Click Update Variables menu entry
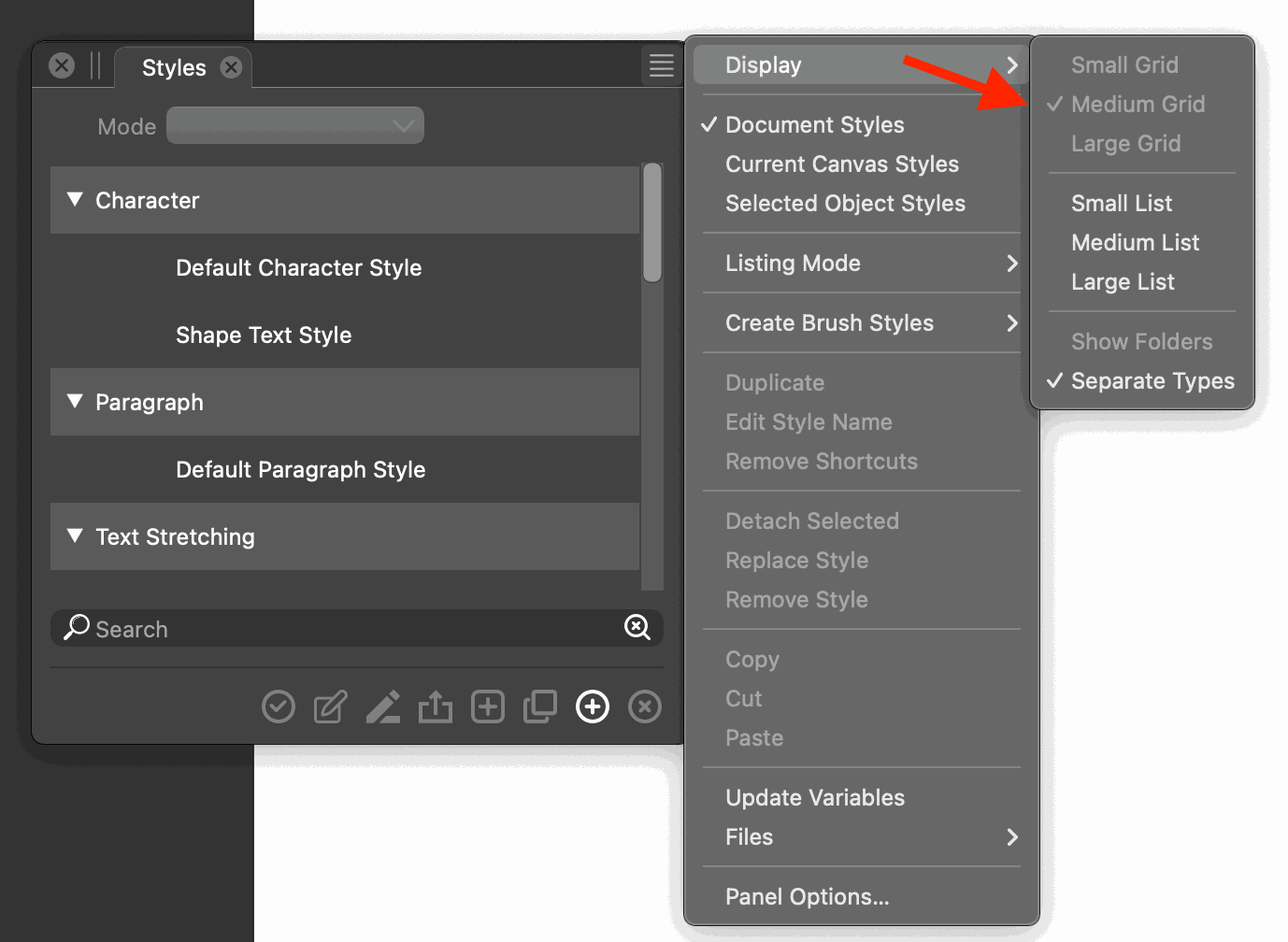 coord(814,798)
